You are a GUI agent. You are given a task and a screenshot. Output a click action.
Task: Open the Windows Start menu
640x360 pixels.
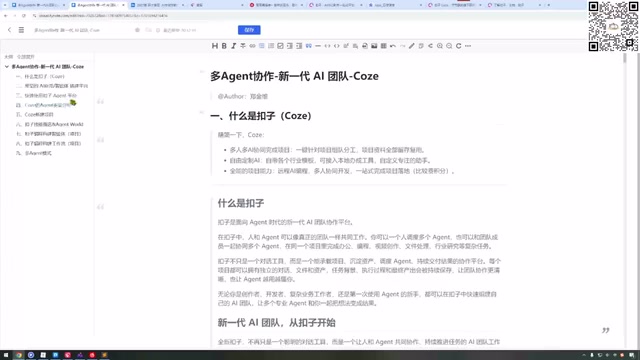[6, 355]
